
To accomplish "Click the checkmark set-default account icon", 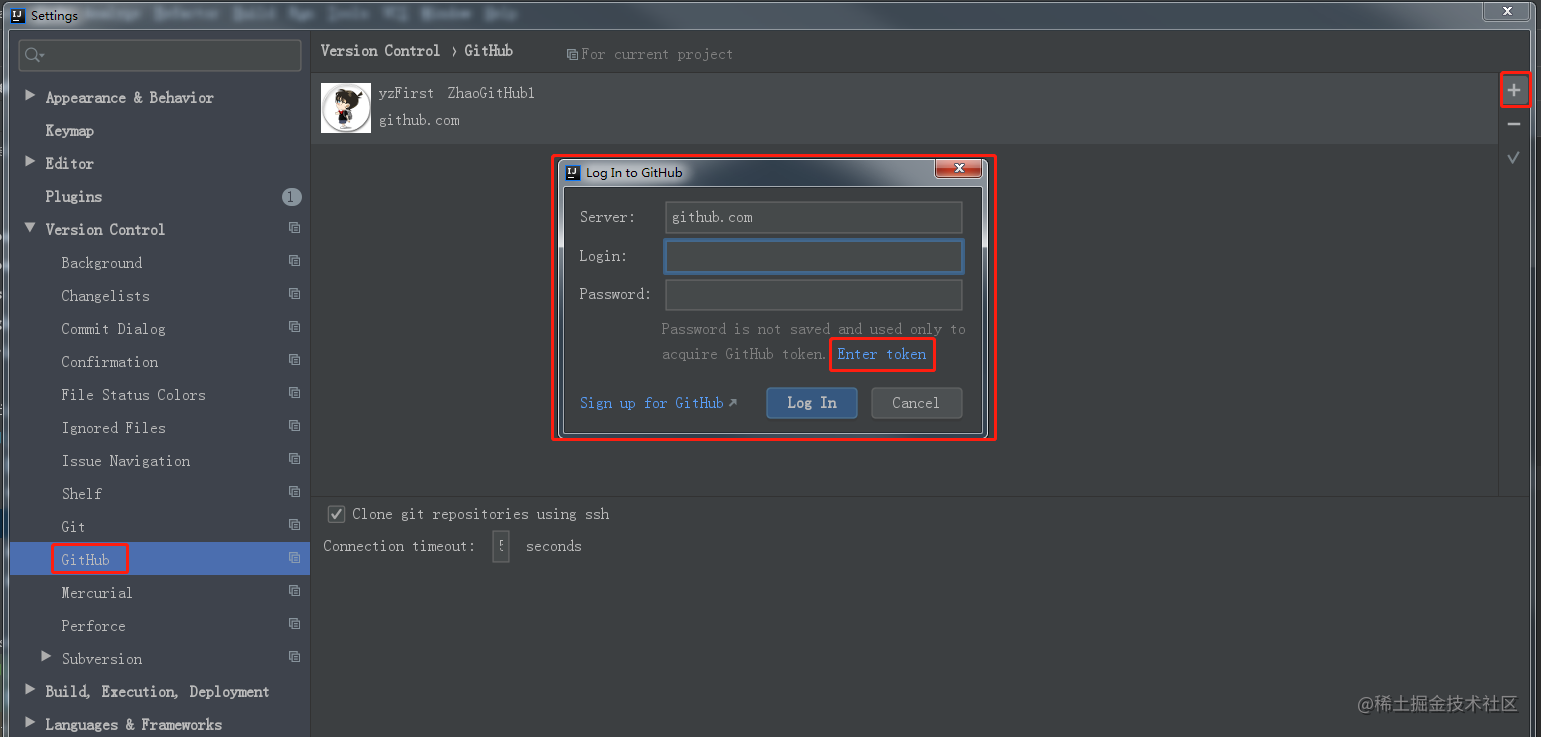I will tap(1514, 157).
